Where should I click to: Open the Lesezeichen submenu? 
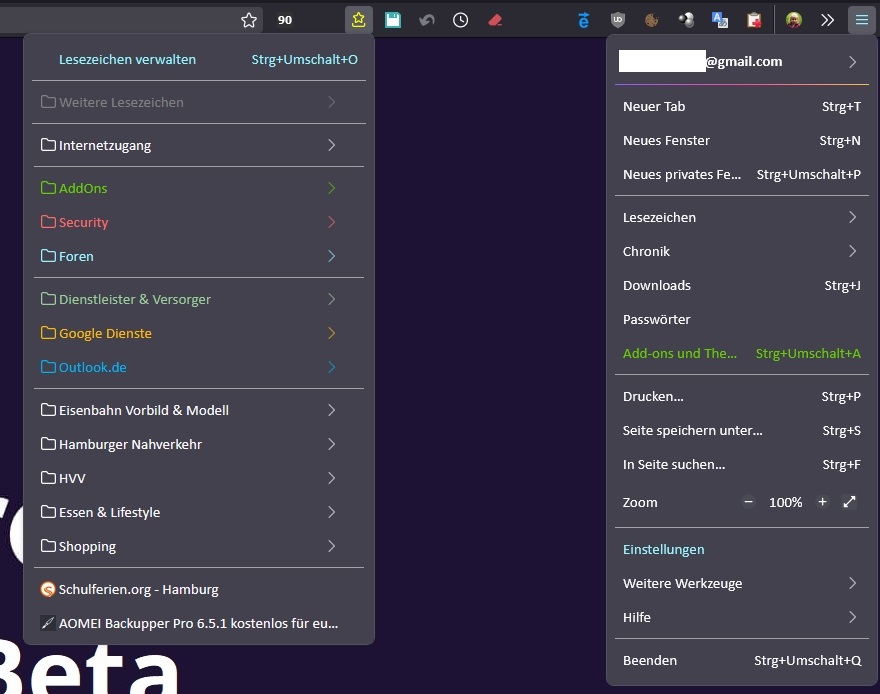coord(741,217)
